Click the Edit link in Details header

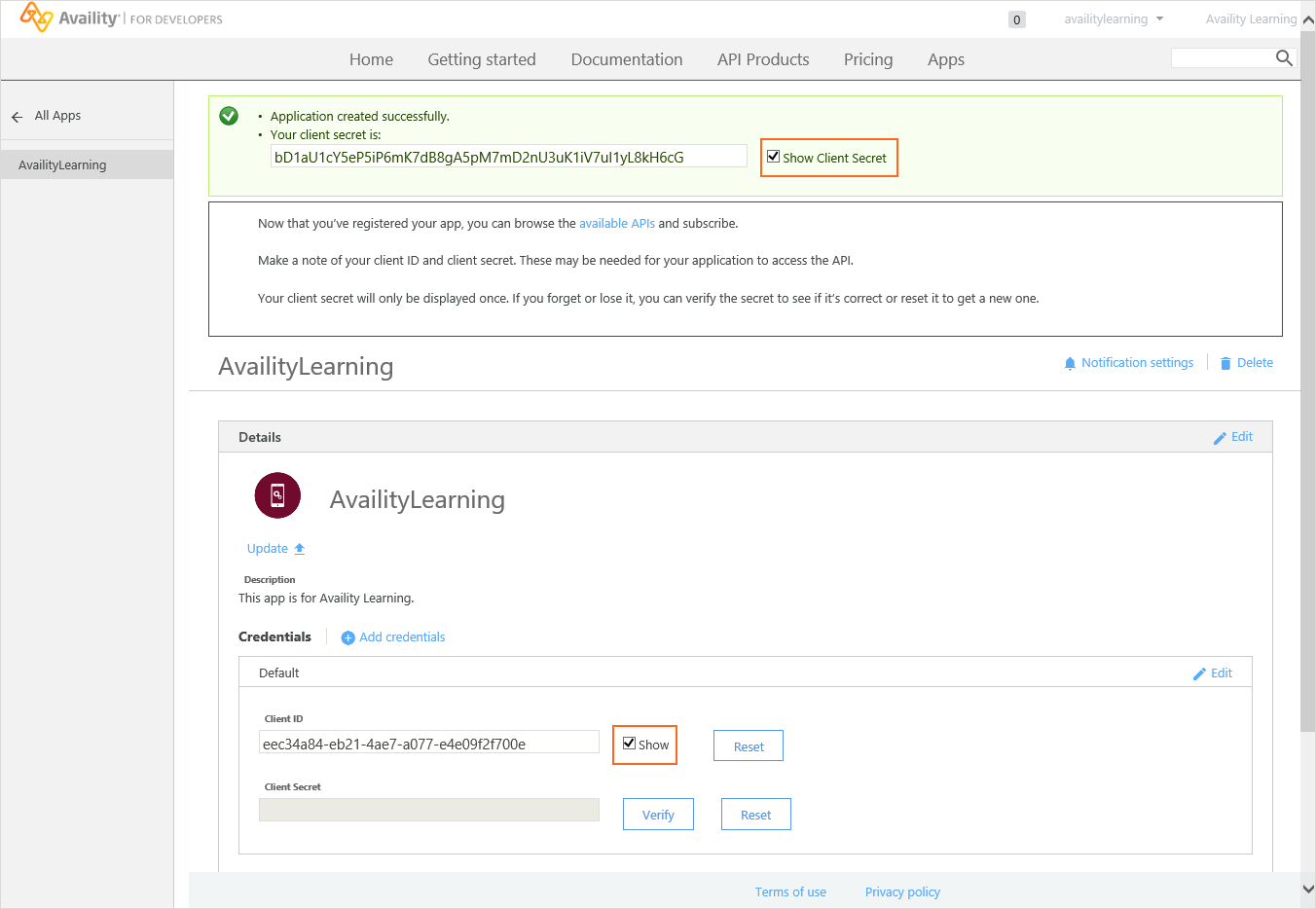1242,437
